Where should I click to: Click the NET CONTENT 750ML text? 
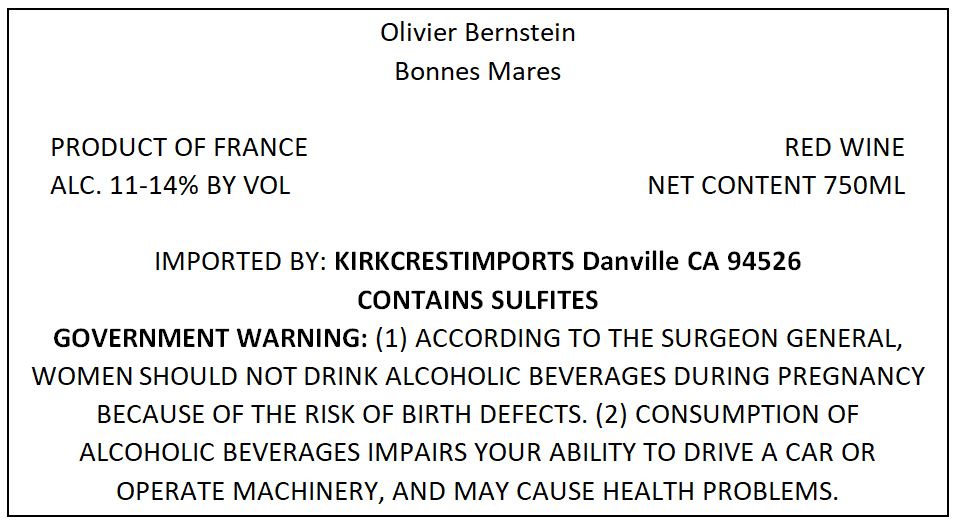pyautogui.click(x=776, y=186)
